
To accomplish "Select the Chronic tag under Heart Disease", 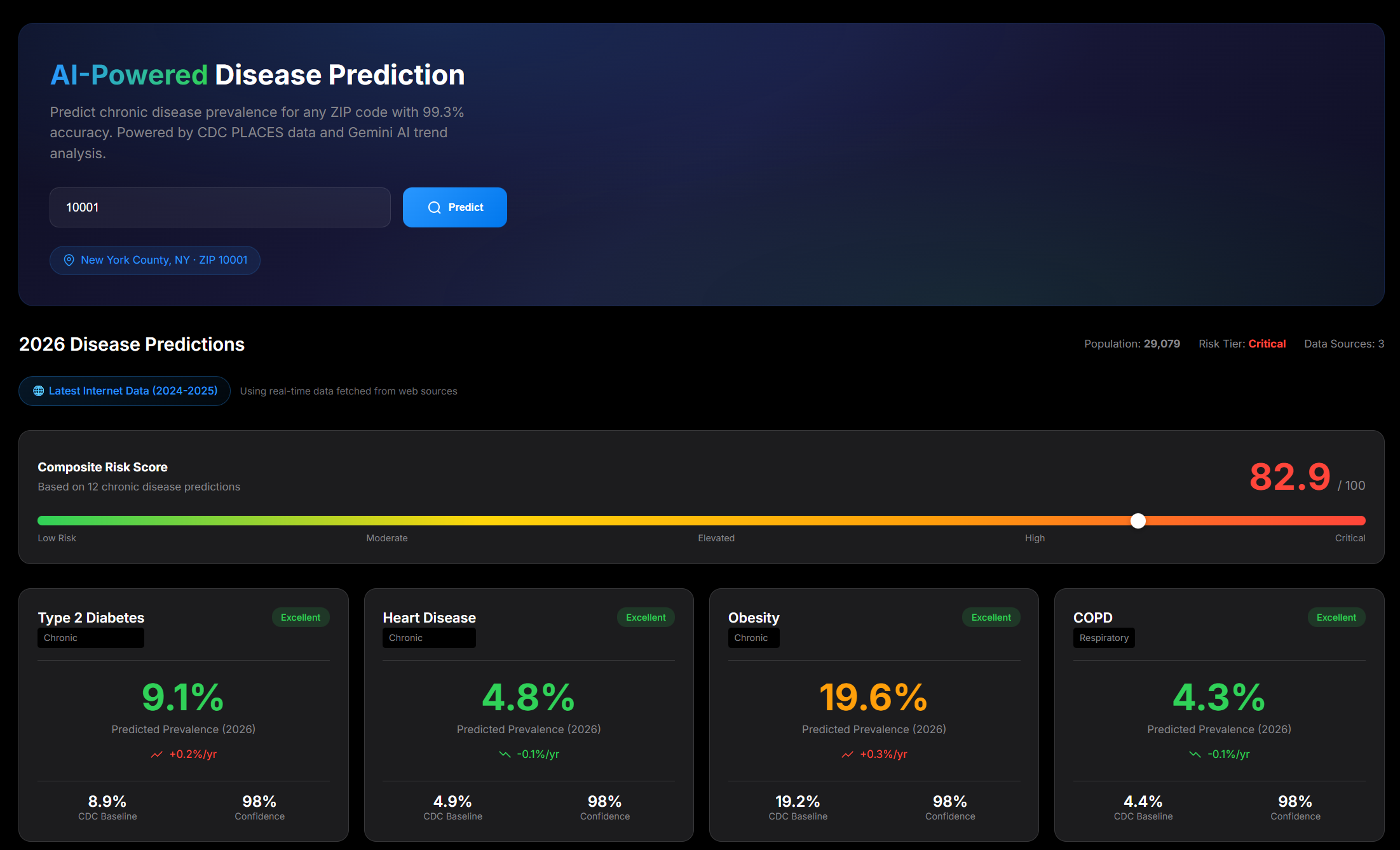I will coord(428,638).
